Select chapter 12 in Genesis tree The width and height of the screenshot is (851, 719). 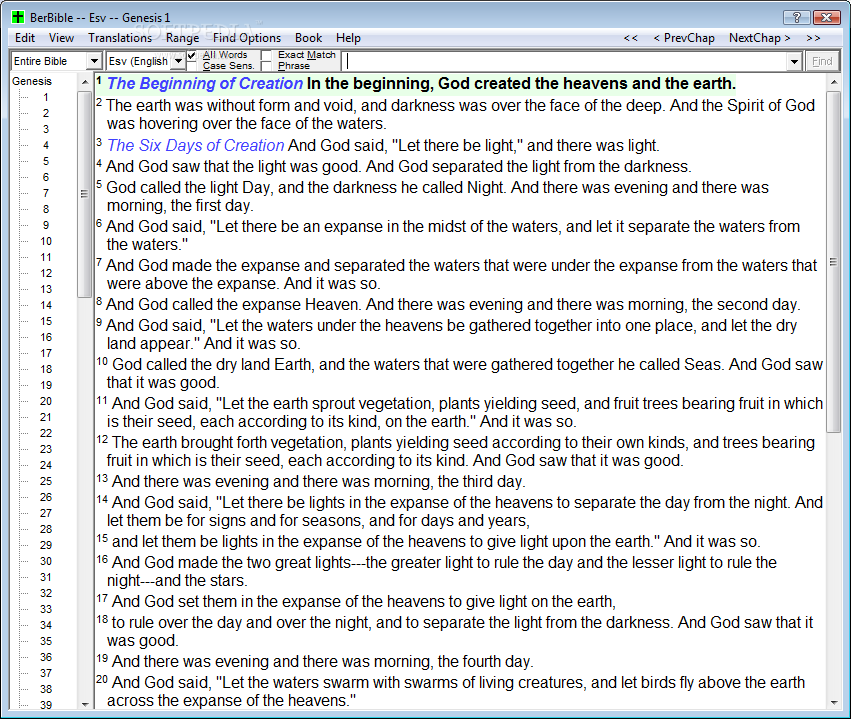click(x=46, y=273)
